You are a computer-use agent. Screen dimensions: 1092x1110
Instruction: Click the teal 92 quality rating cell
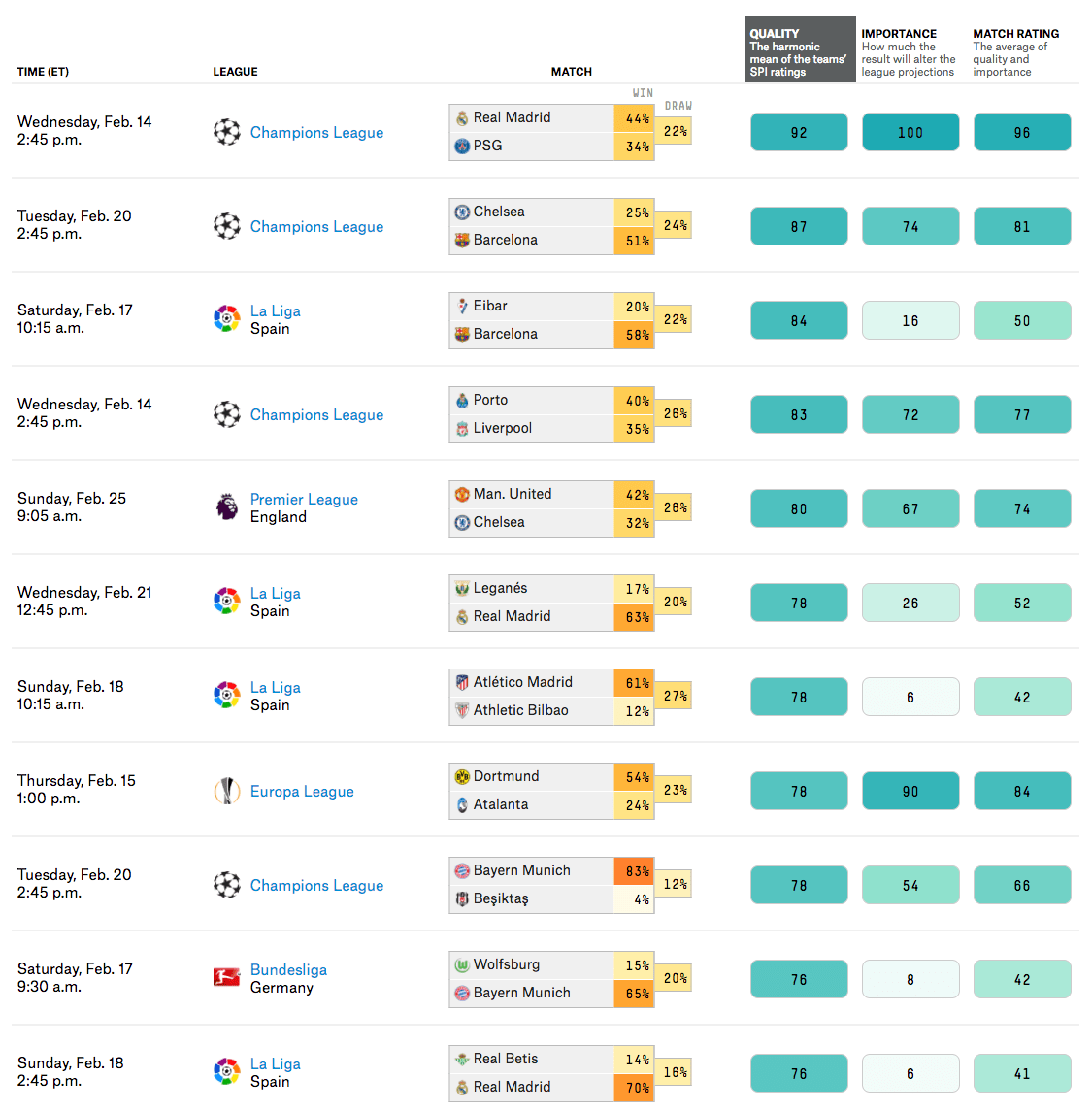[799, 132]
